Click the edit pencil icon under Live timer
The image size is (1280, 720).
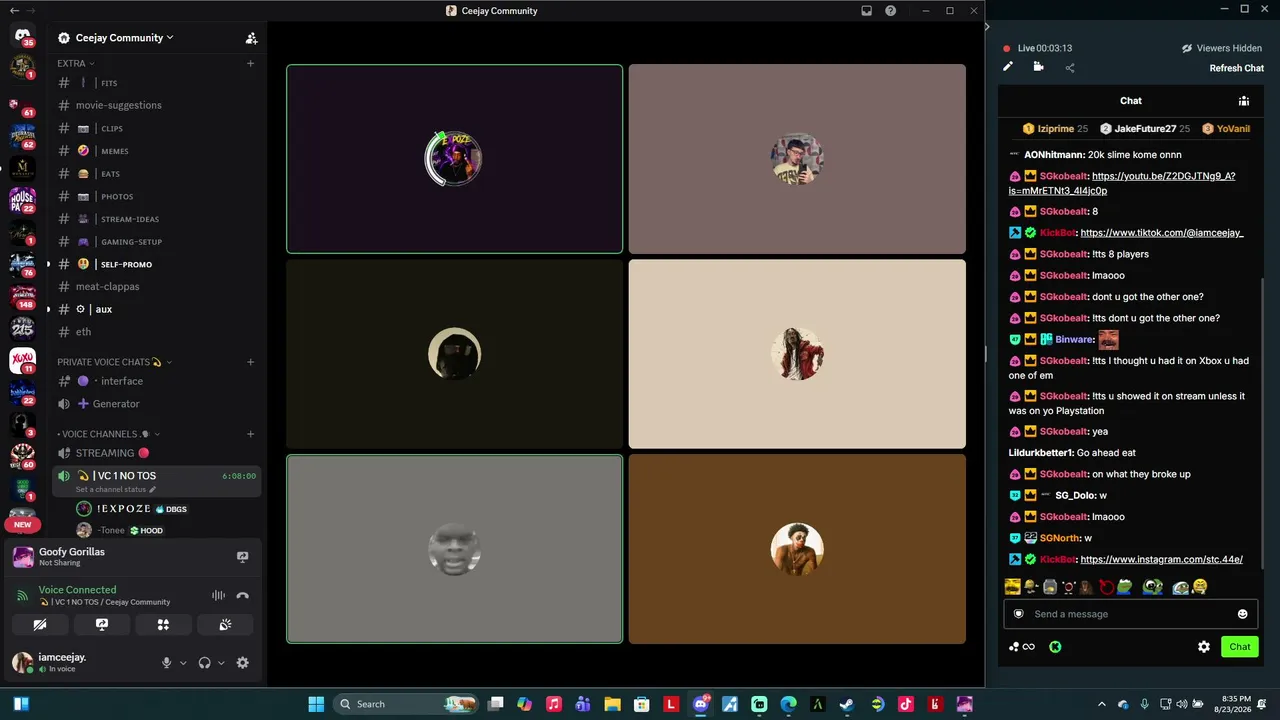click(x=1008, y=67)
